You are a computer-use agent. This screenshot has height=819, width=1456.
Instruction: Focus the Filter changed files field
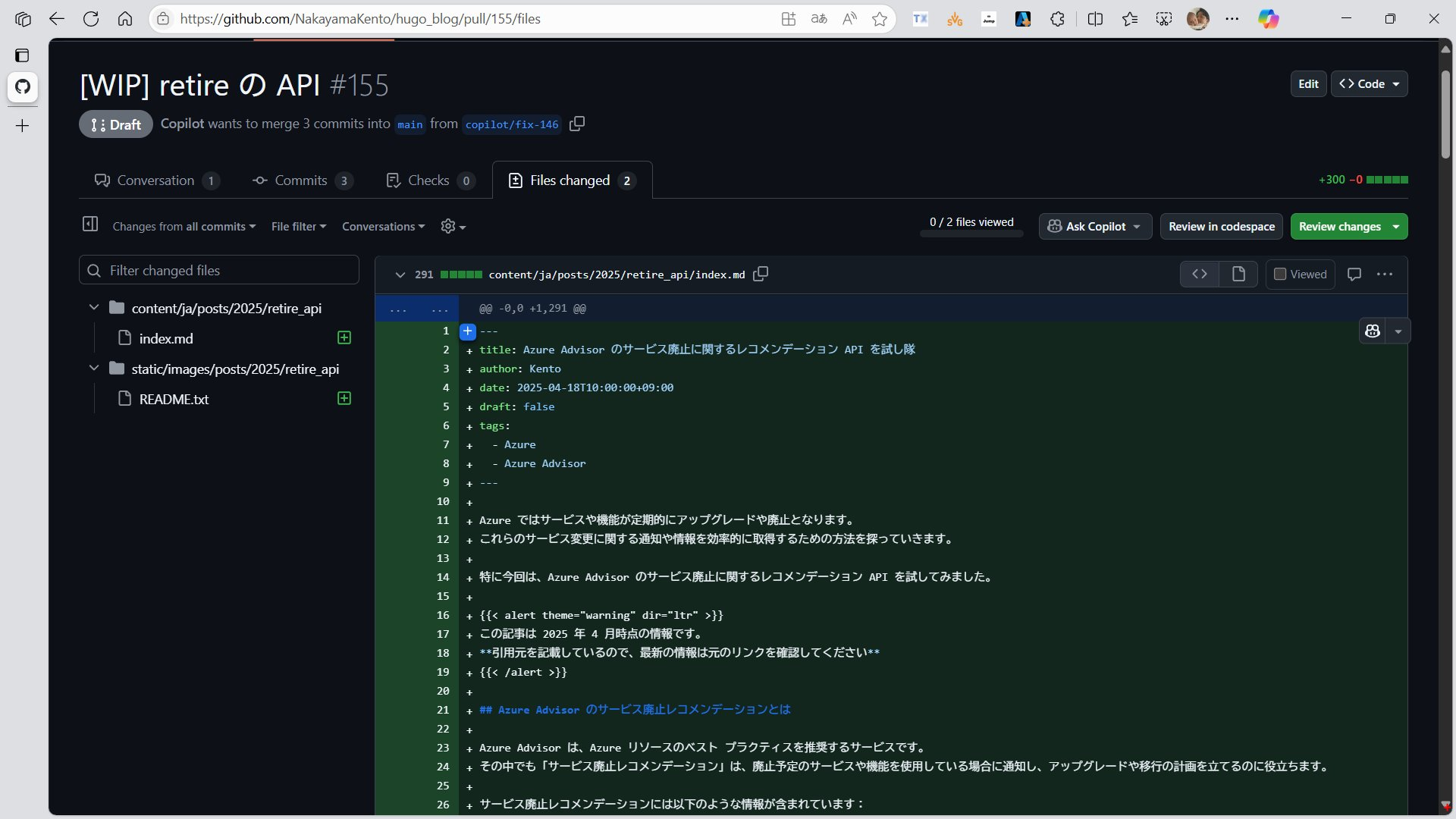point(227,270)
